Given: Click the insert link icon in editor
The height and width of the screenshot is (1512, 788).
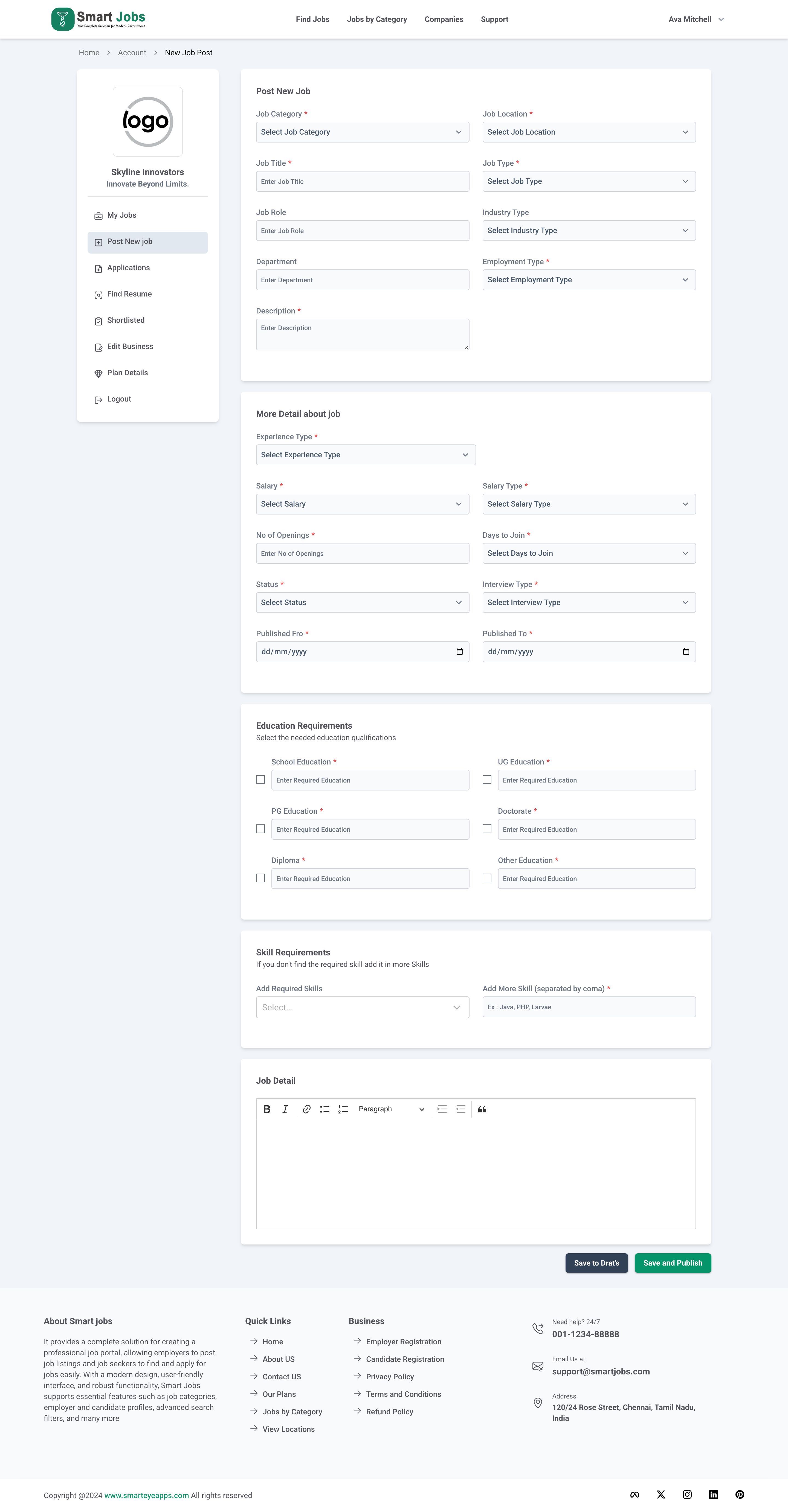Looking at the screenshot, I should tap(306, 1109).
